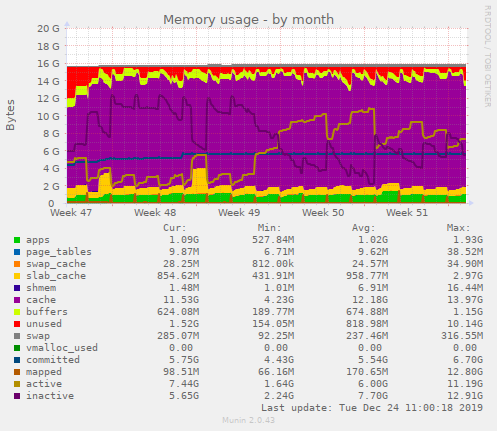The image size is (497, 431).
Task: Click the 'Week 51' x-axis label
Action: coord(407,212)
